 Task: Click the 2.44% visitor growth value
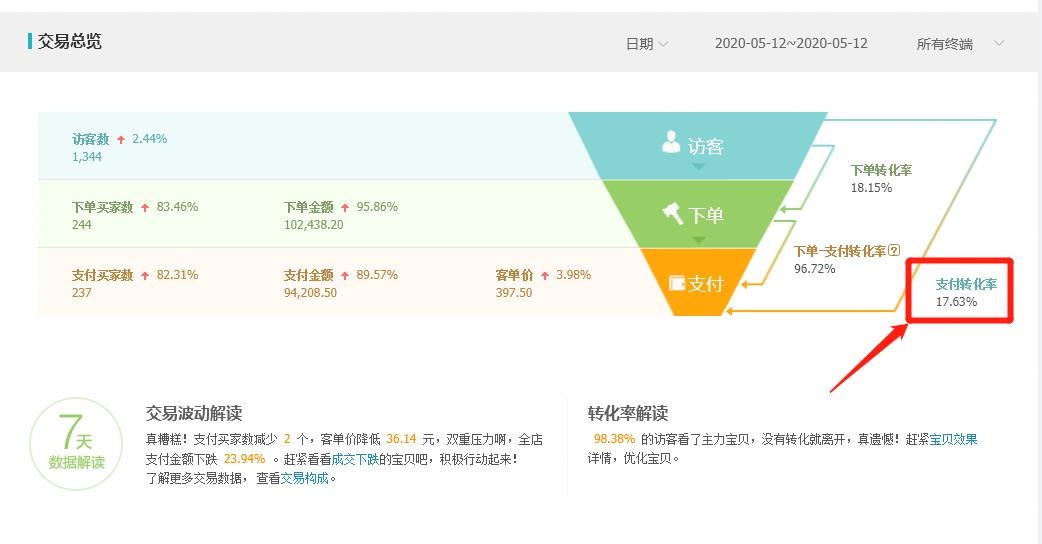150,139
